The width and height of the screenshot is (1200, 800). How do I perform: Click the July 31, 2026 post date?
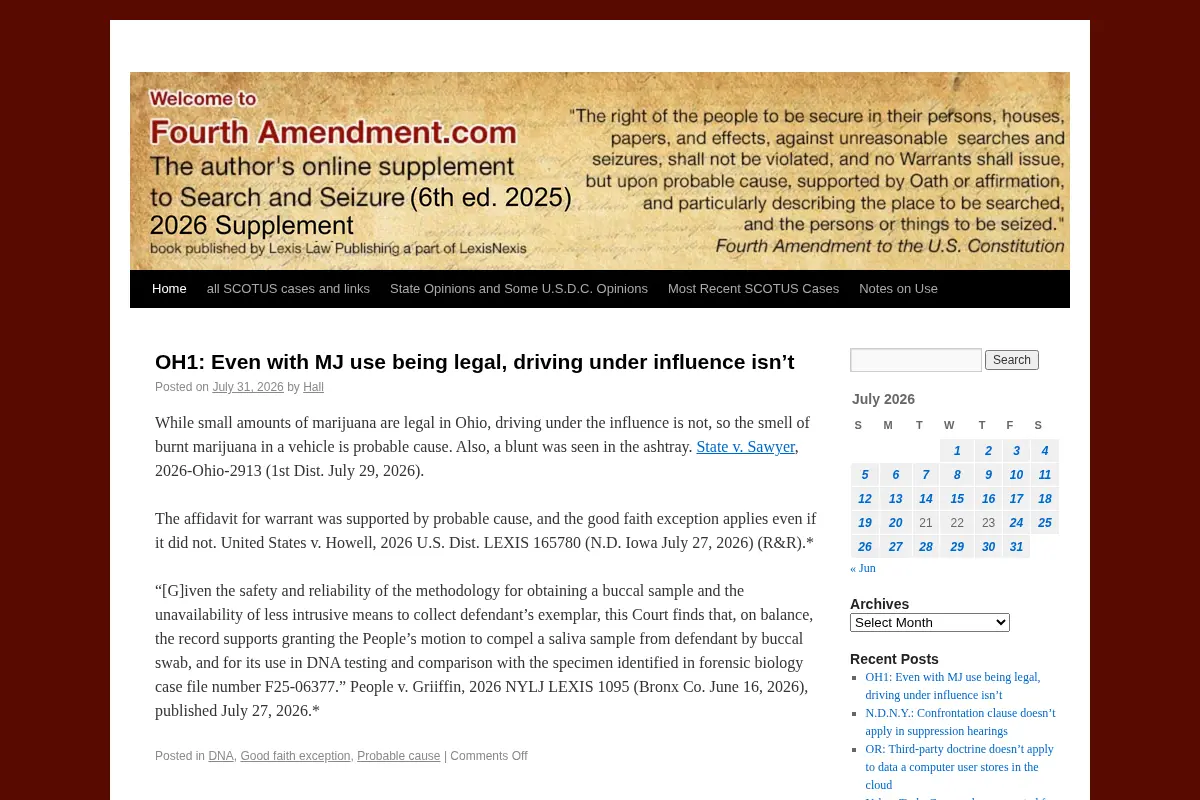248,387
